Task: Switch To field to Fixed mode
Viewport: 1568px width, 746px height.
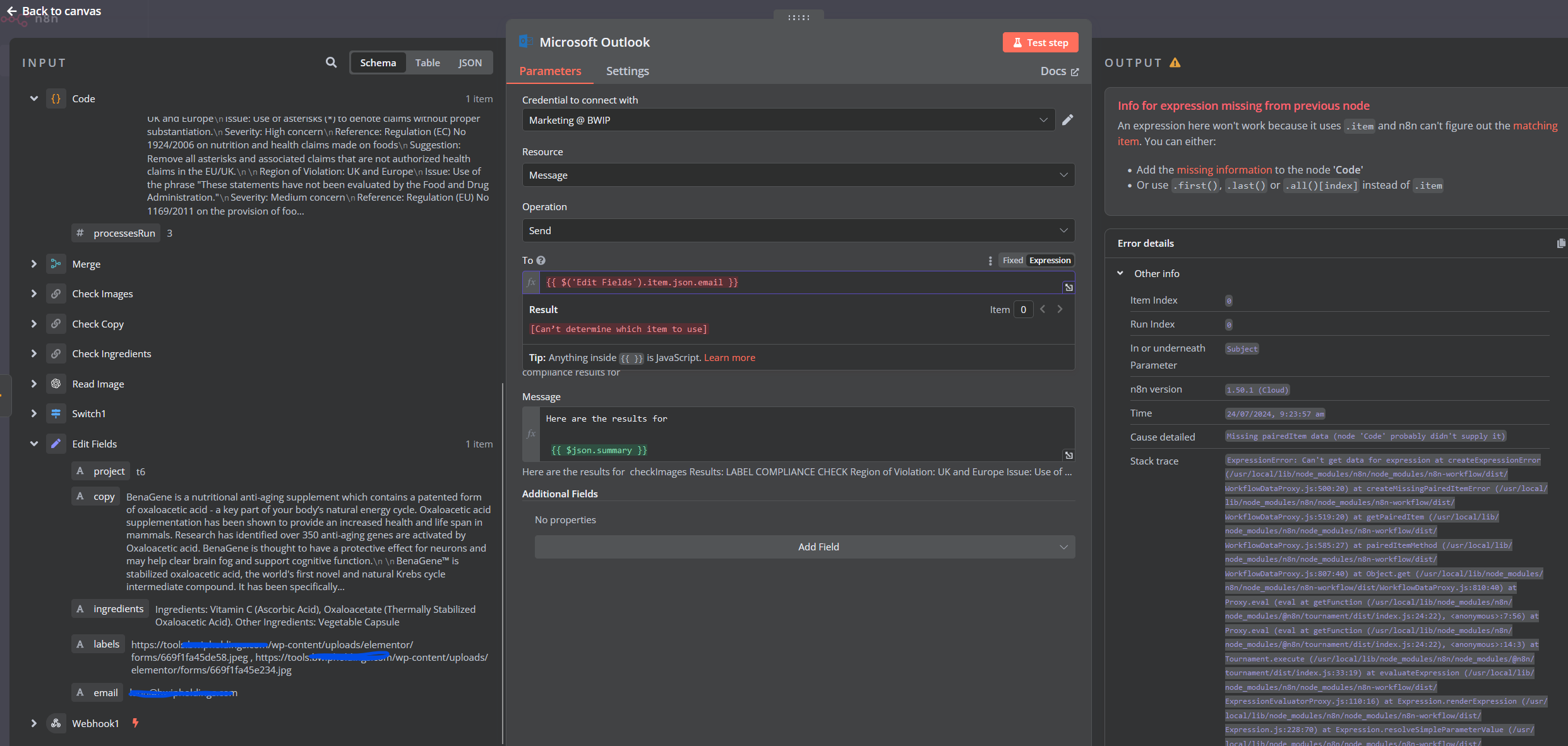Action: (1012, 260)
